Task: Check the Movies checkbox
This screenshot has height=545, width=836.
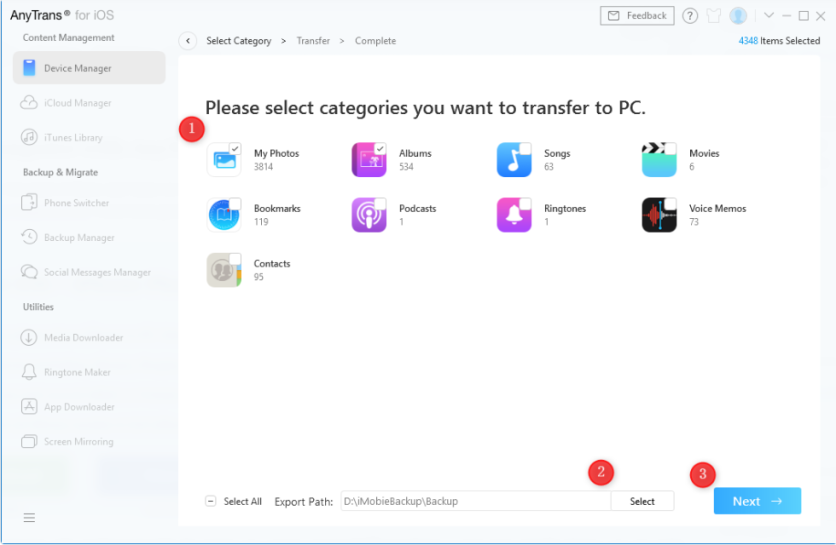Action: 670,149
